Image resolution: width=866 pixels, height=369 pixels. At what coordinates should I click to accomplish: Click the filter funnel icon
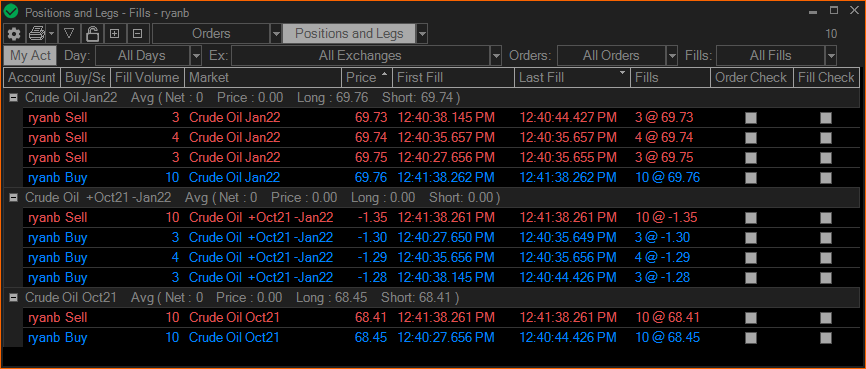click(x=69, y=34)
